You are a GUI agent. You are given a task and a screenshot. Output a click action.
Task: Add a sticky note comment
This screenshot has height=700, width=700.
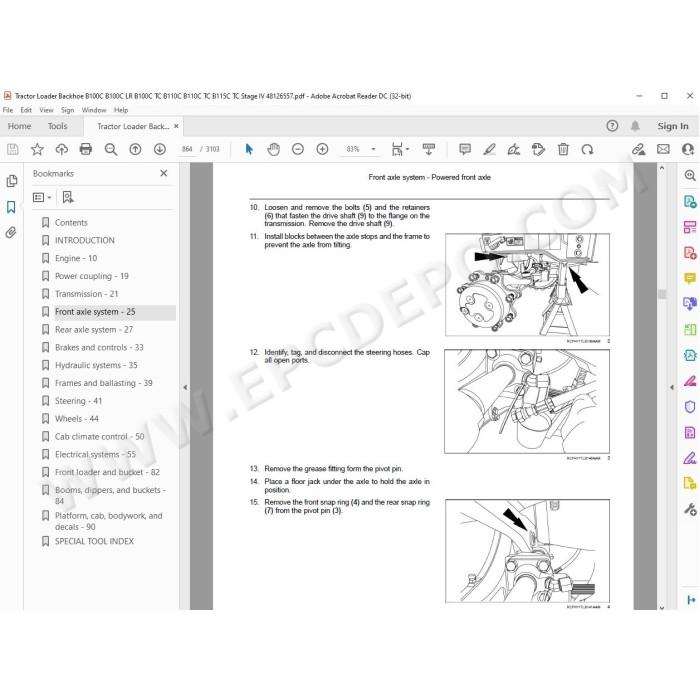click(x=465, y=149)
